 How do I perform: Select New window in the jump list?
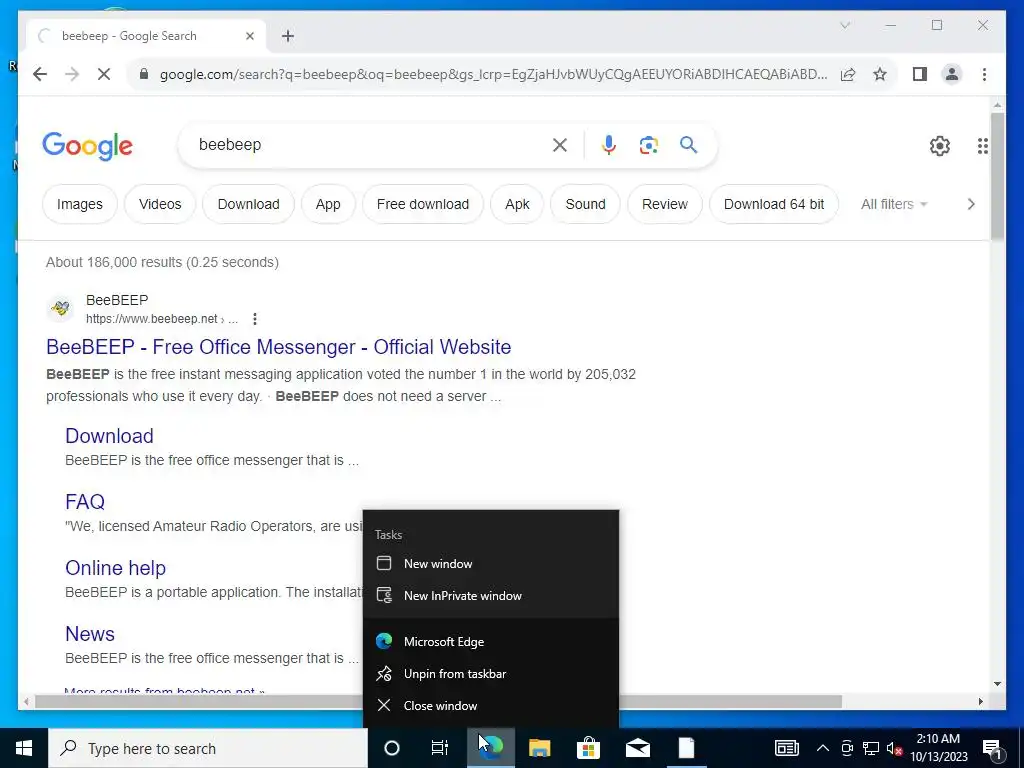click(x=490, y=564)
